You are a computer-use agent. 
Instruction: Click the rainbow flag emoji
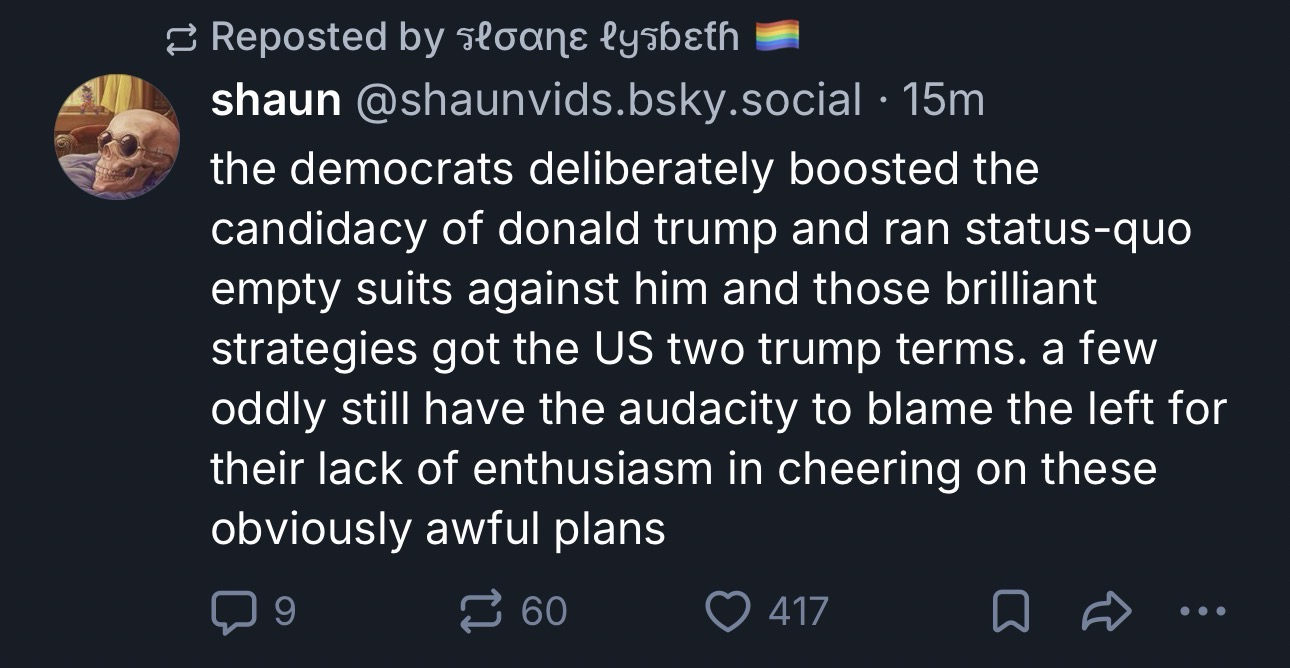(x=776, y=38)
